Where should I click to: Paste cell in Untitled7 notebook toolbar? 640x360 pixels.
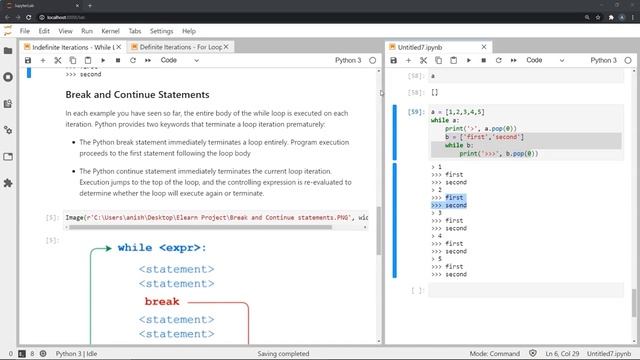pos(453,60)
